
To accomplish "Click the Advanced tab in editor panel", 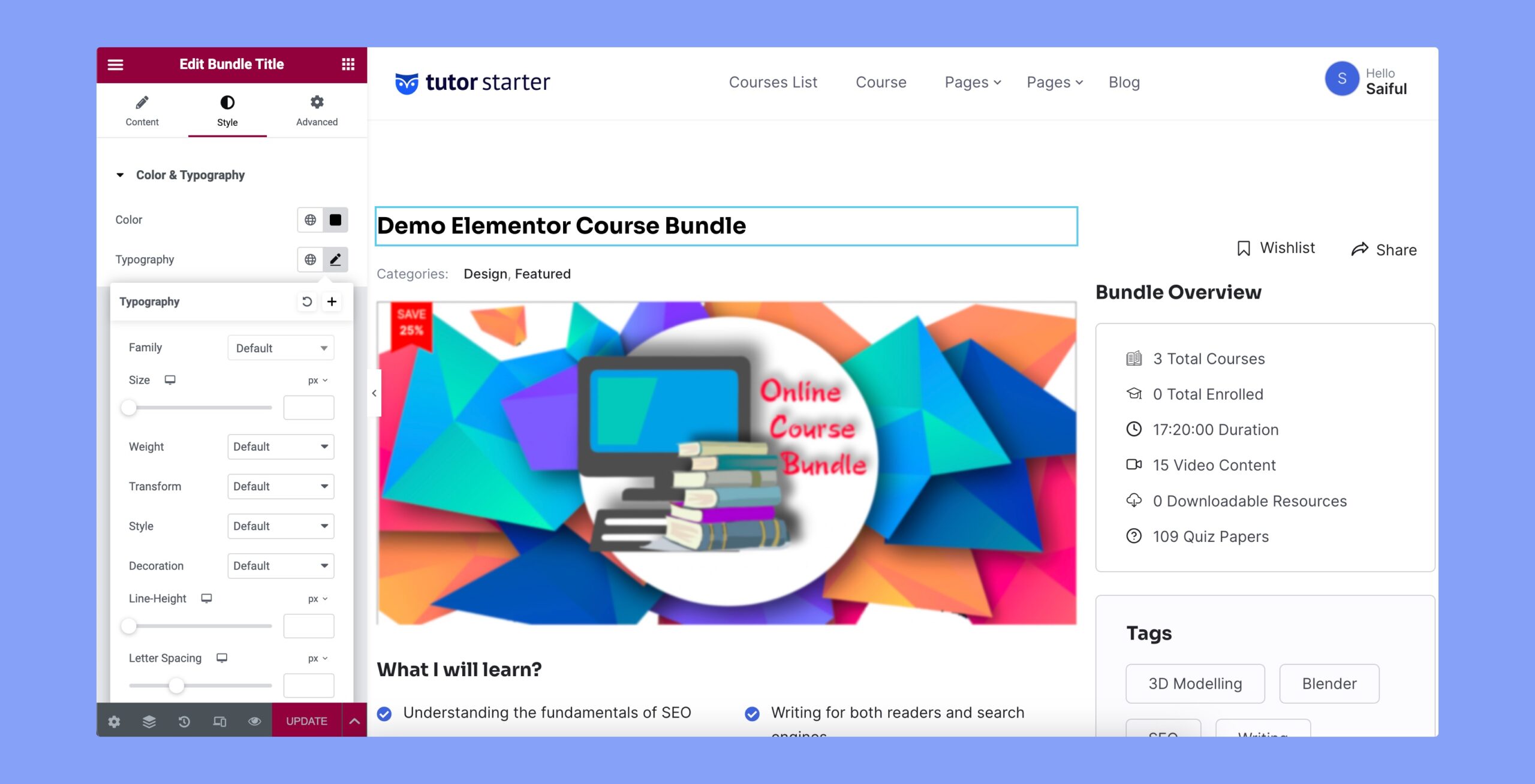I will [316, 110].
